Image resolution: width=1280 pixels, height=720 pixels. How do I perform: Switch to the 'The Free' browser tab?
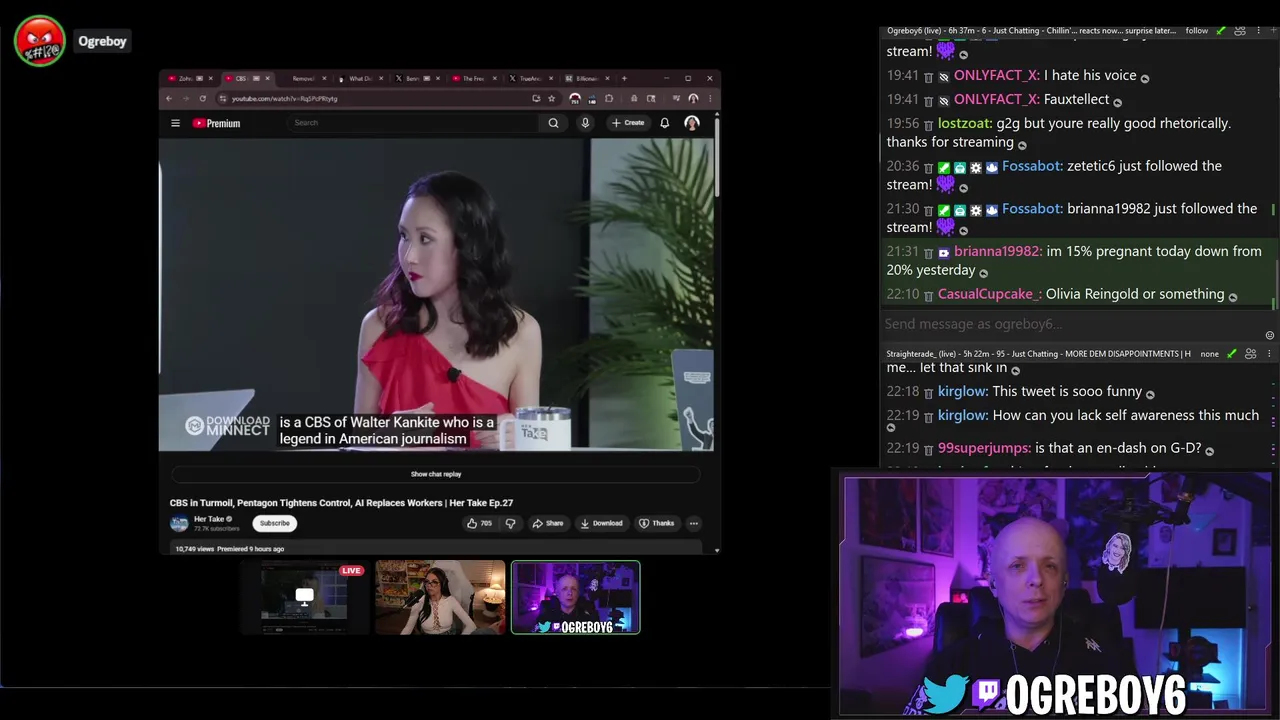474,78
